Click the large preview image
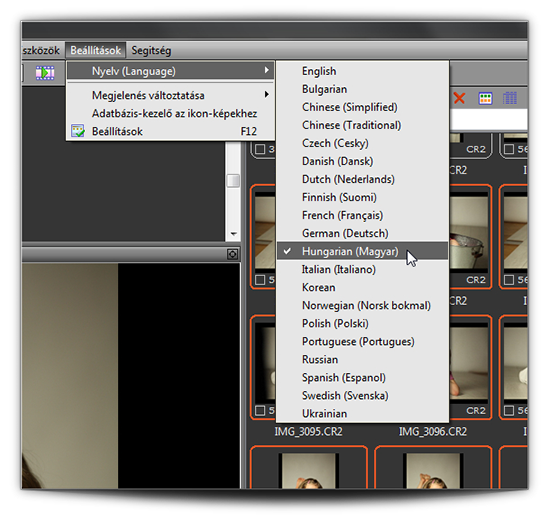 pos(70,375)
